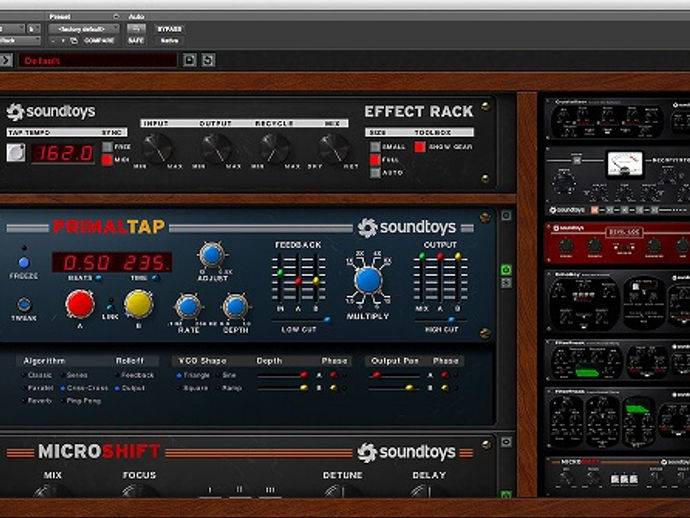690x518 pixels.
Task: Click the Soundtoys logo in Effect Rack header
Action: pos(51,112)
